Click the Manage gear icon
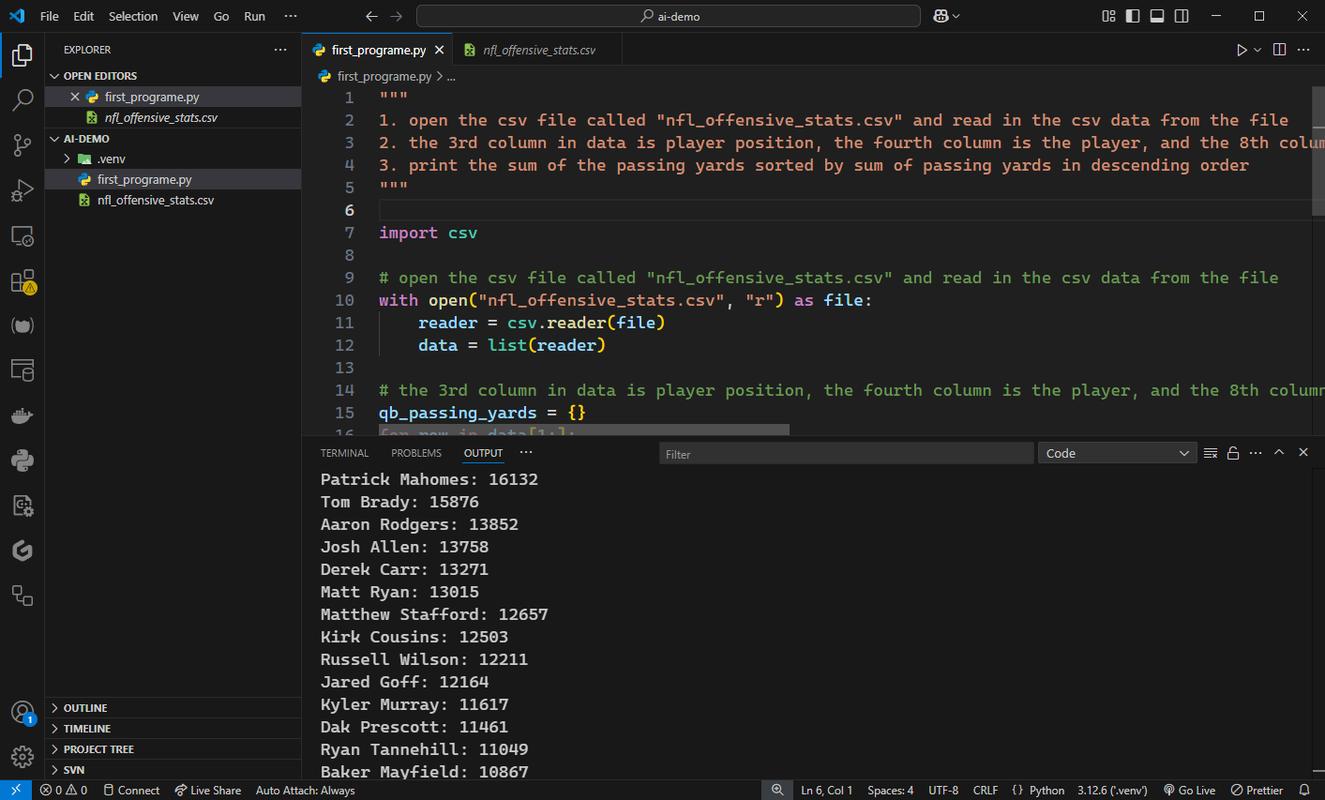This screenshot has width=1325, height=800. coord(22,756)
